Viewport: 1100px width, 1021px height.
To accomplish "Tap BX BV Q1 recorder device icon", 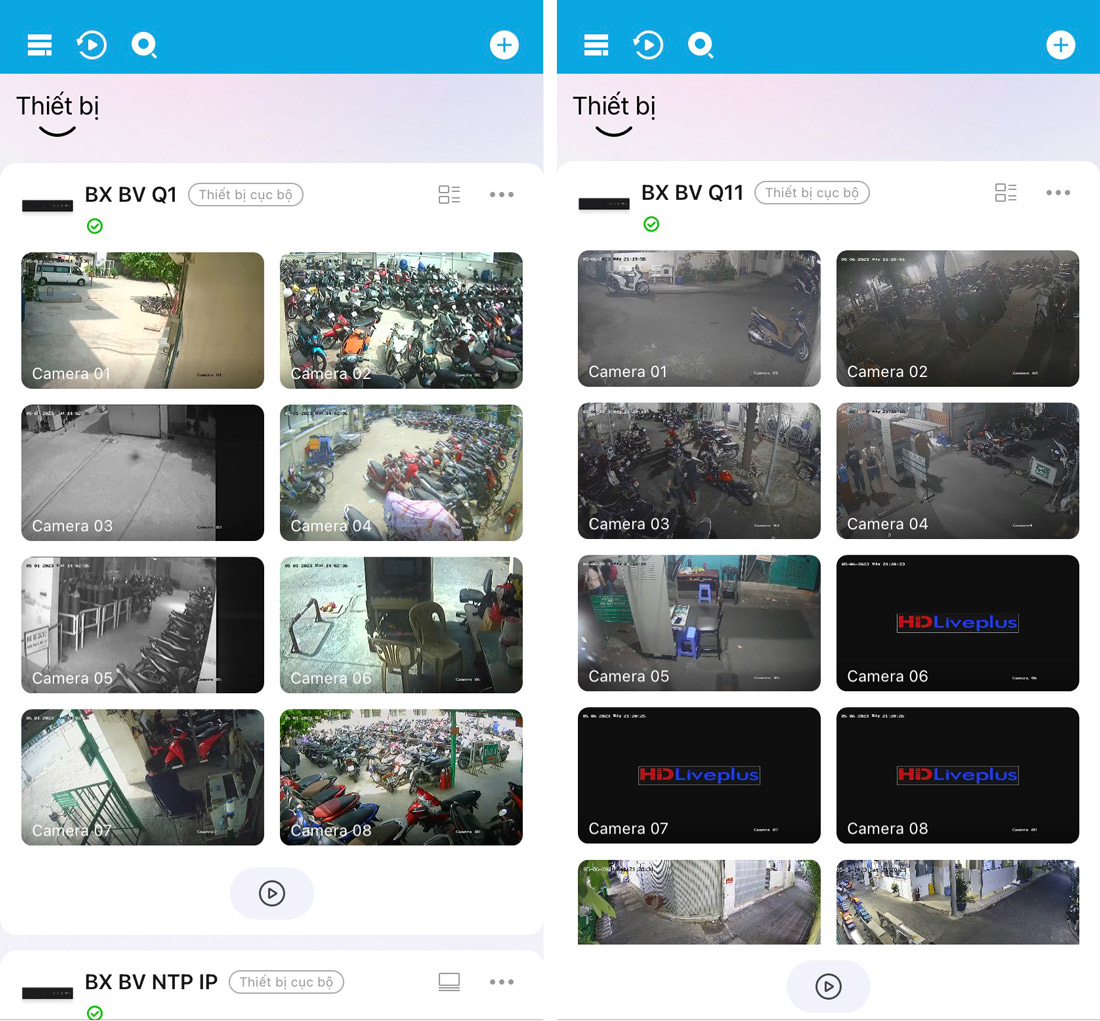I will coord(47,206).
